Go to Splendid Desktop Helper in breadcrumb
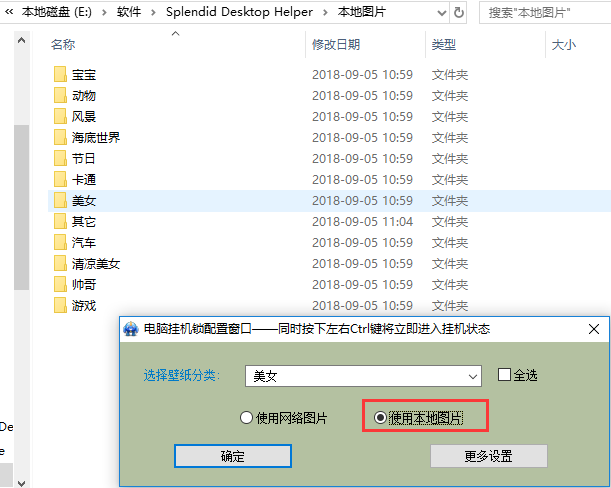 (x=239, y=12)
